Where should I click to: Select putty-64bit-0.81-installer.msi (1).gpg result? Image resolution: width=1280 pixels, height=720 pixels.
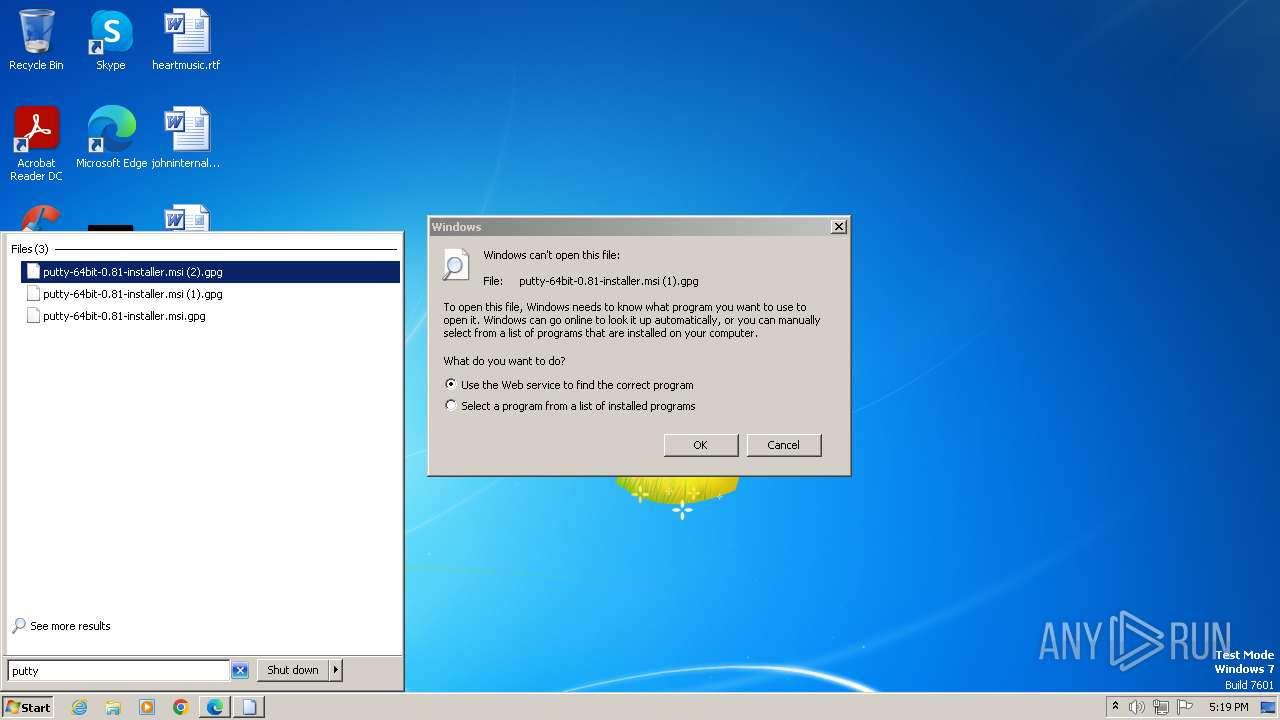click(x=211, y=294)
